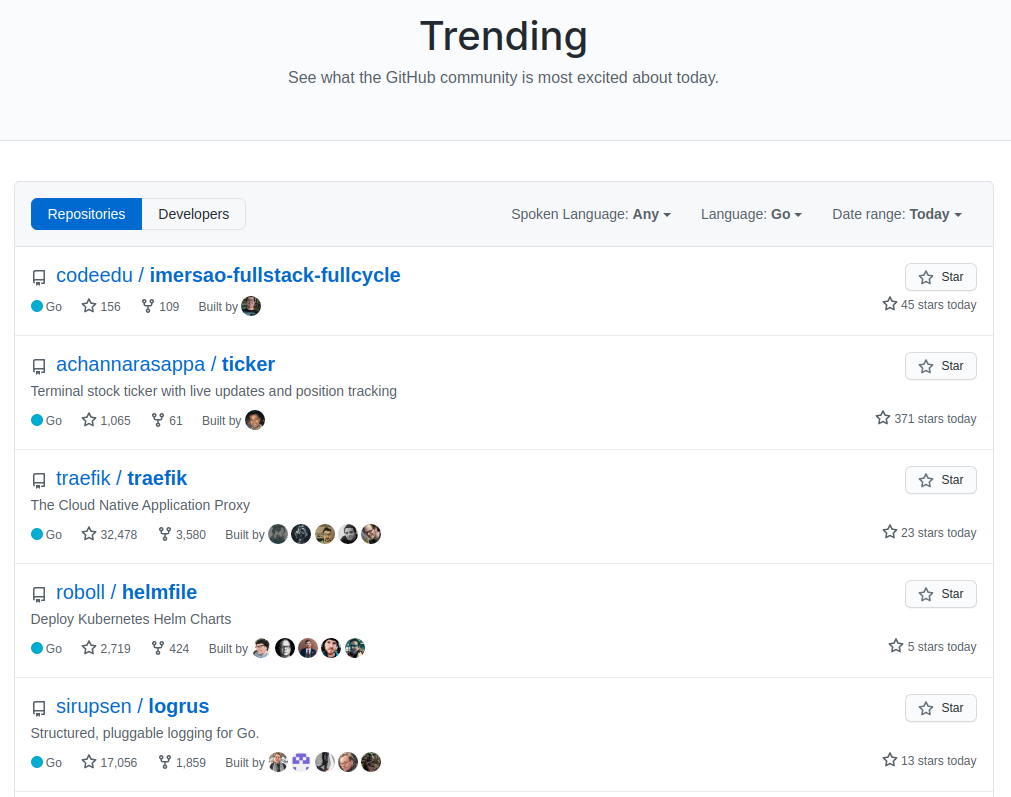Screen dimensions: 1011x797
Task: Open the contributor avatar for ticker
Action: [x=255, y=420]
